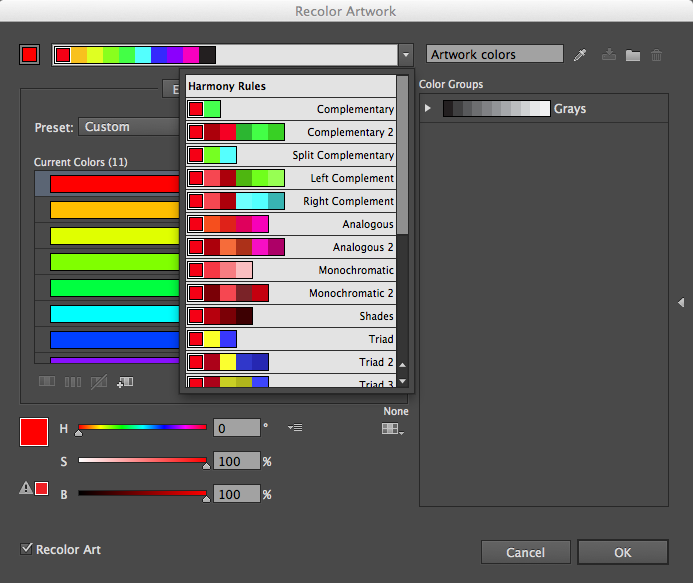Open the harmony rules dropdown arrow
The width and height of the screenshot is (693, 583).
[406, 55]
